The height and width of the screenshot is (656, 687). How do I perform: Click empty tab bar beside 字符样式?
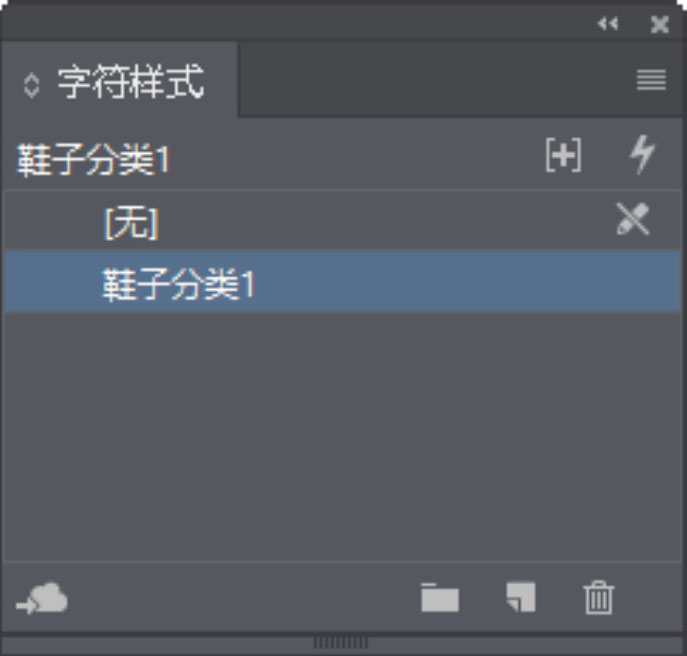point(434,80)
